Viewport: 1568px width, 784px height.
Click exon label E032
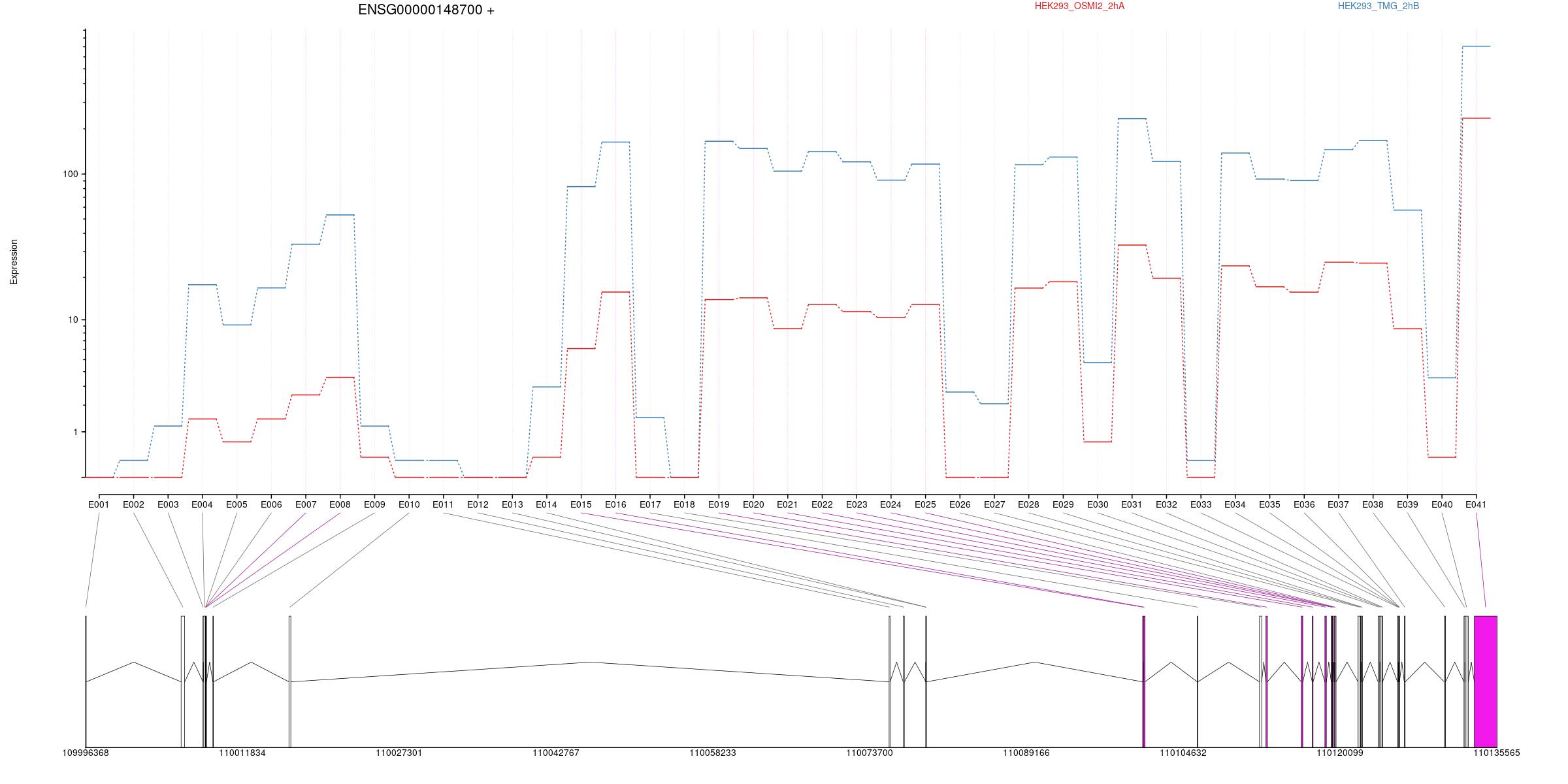1166,504
